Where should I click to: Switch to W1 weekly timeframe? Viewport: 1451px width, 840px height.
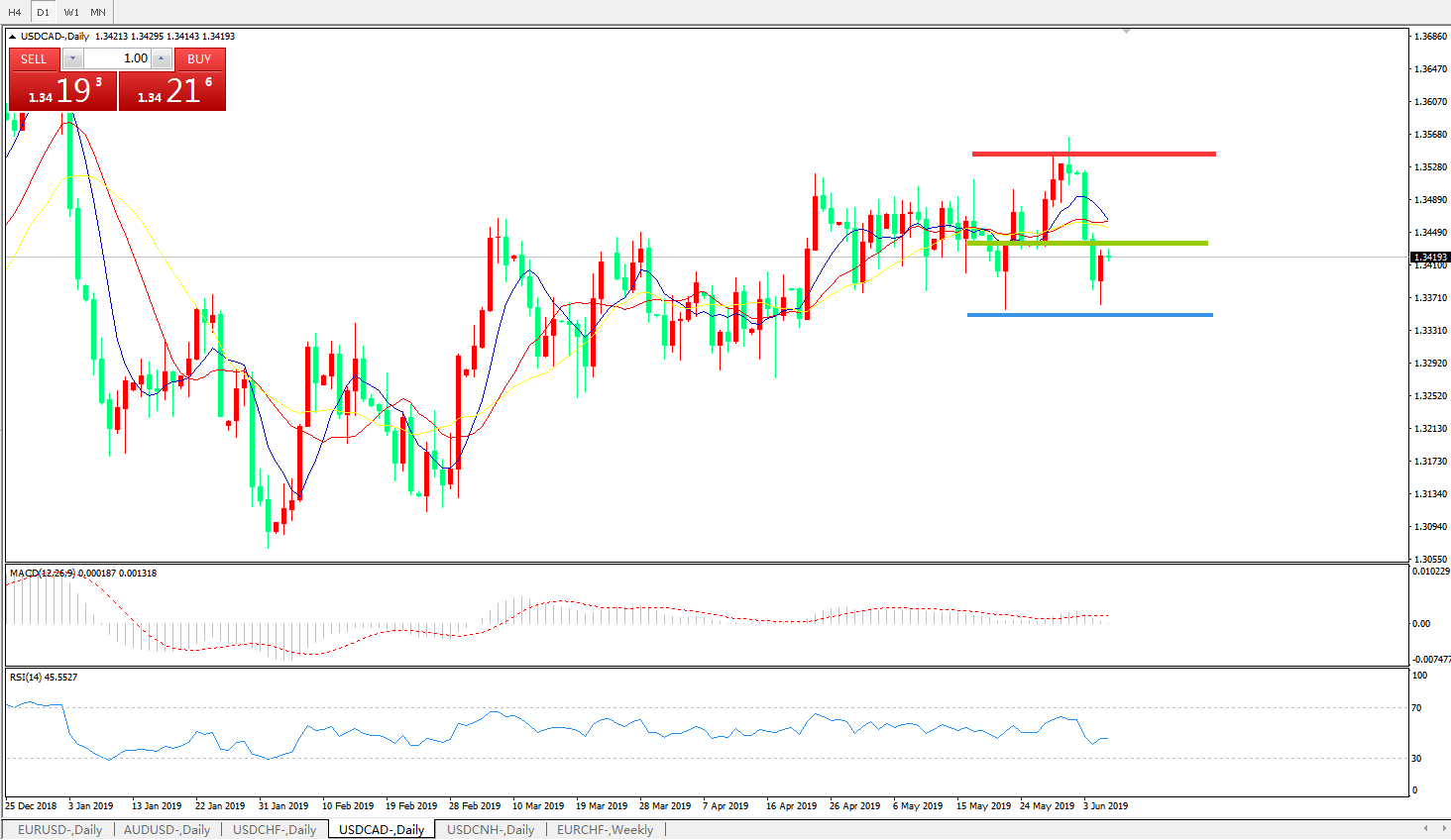(71, 12)
